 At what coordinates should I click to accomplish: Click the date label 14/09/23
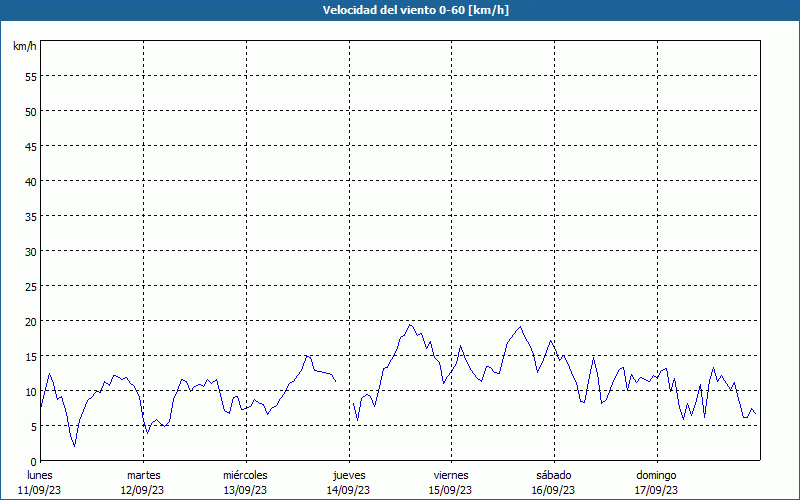(x=348, y=490)
